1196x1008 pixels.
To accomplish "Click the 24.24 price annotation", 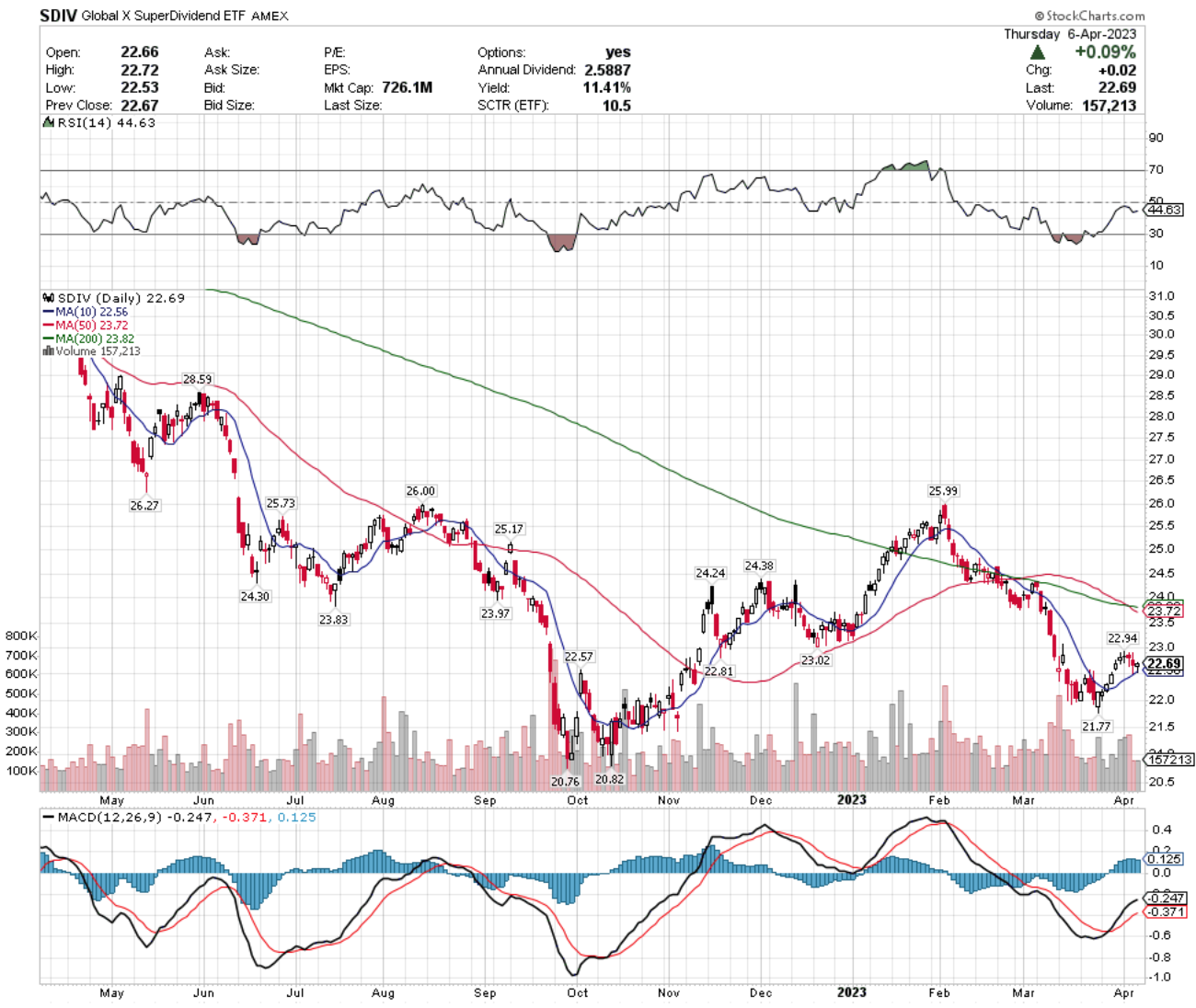I will [x=710, y=572].
